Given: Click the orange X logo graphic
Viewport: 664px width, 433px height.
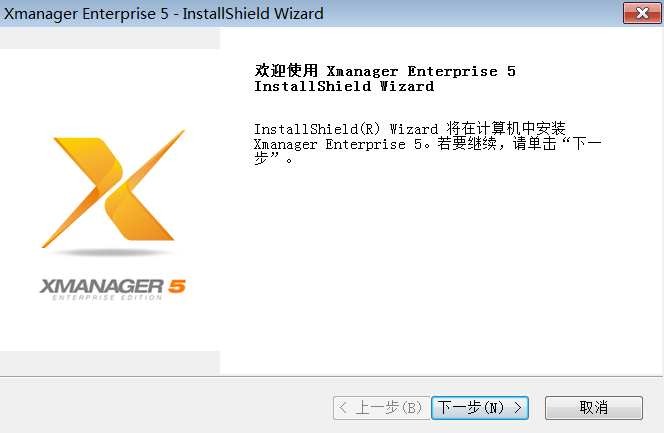Looking at the screenshot, I should coord(113,189).
